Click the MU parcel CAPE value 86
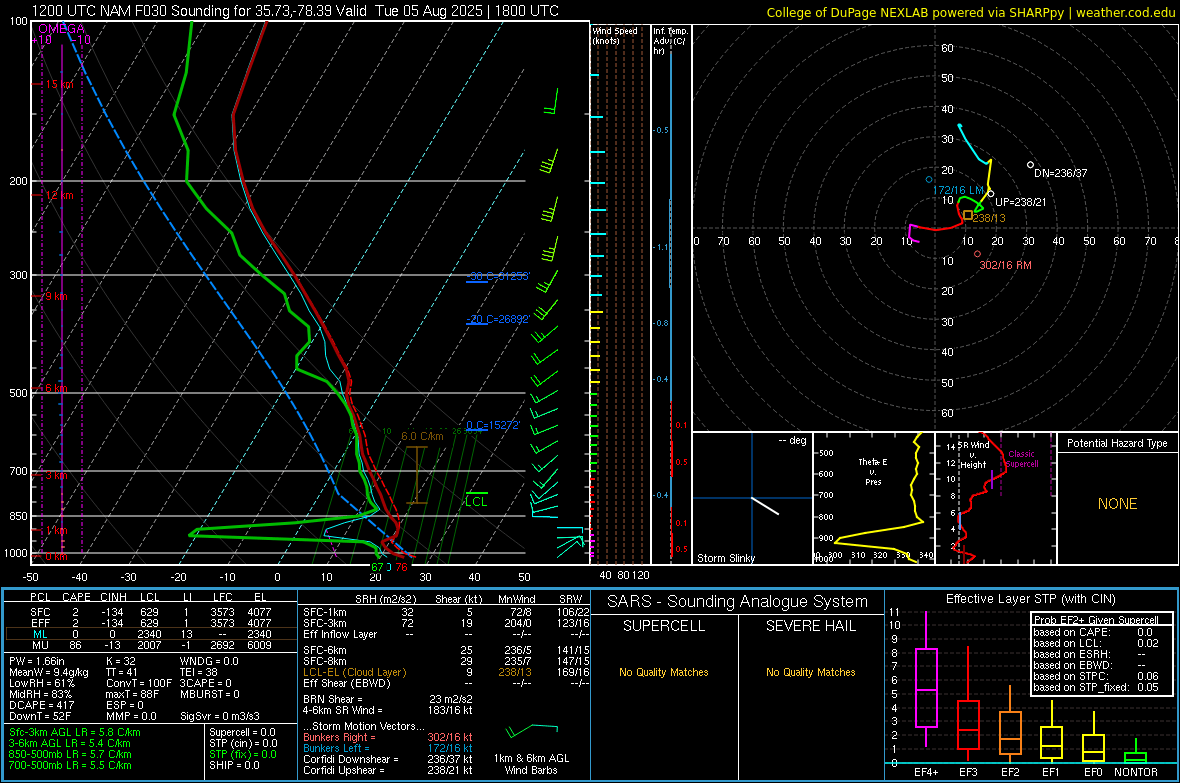This screenshot has width=1180, height=783. [x=75, y=645]
